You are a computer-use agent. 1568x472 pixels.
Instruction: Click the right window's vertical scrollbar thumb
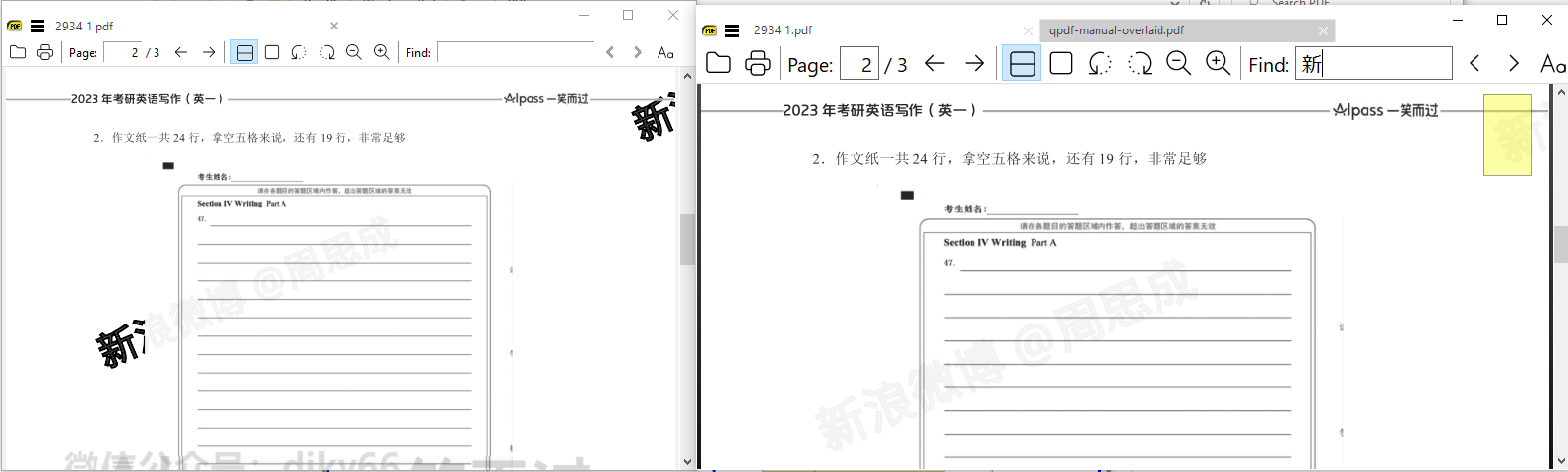(x=1561, y=244)
